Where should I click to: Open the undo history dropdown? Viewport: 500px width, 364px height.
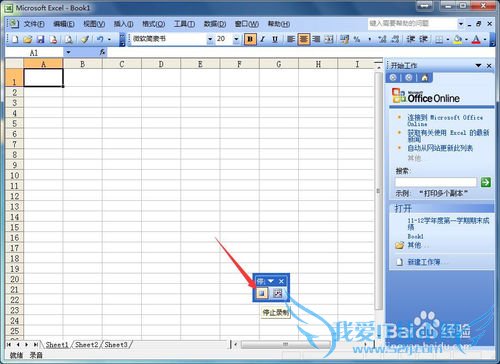pos(109,39)
